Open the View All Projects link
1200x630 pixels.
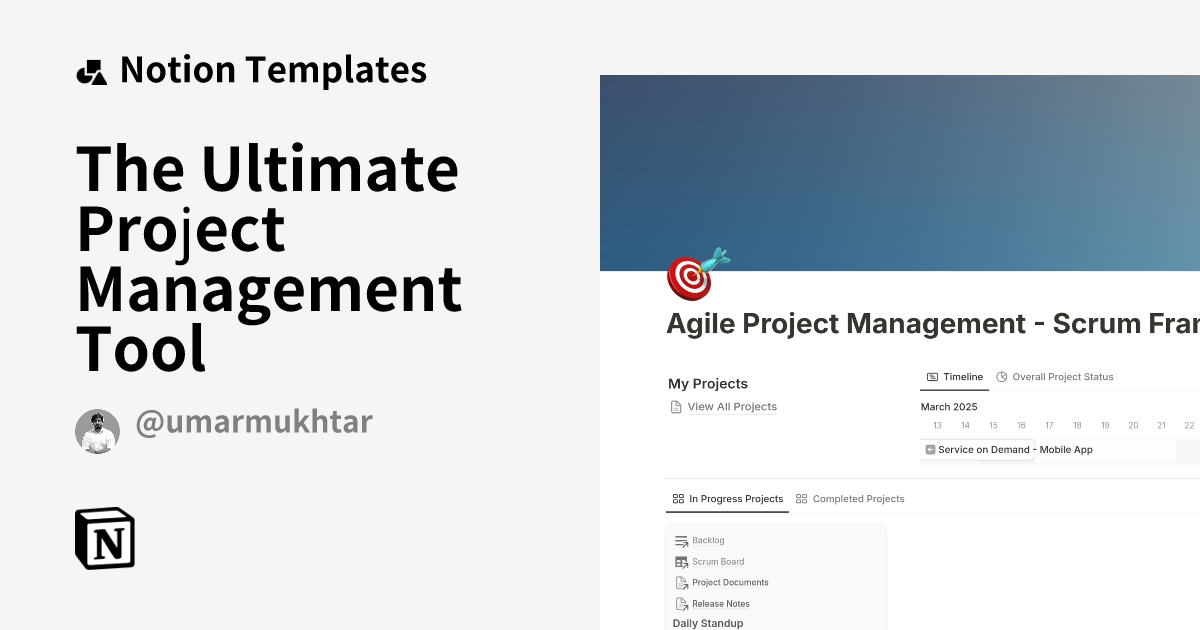click(x=731, y=407)
